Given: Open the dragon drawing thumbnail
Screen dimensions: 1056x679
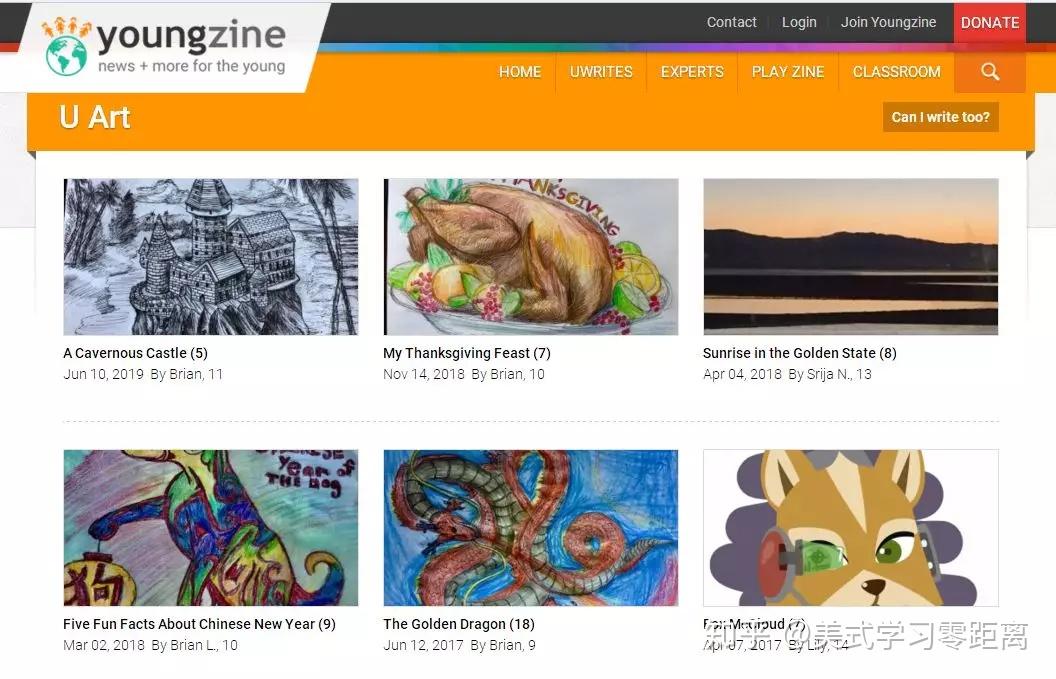Looking at the screenshot, I should (x=531, y=528).
